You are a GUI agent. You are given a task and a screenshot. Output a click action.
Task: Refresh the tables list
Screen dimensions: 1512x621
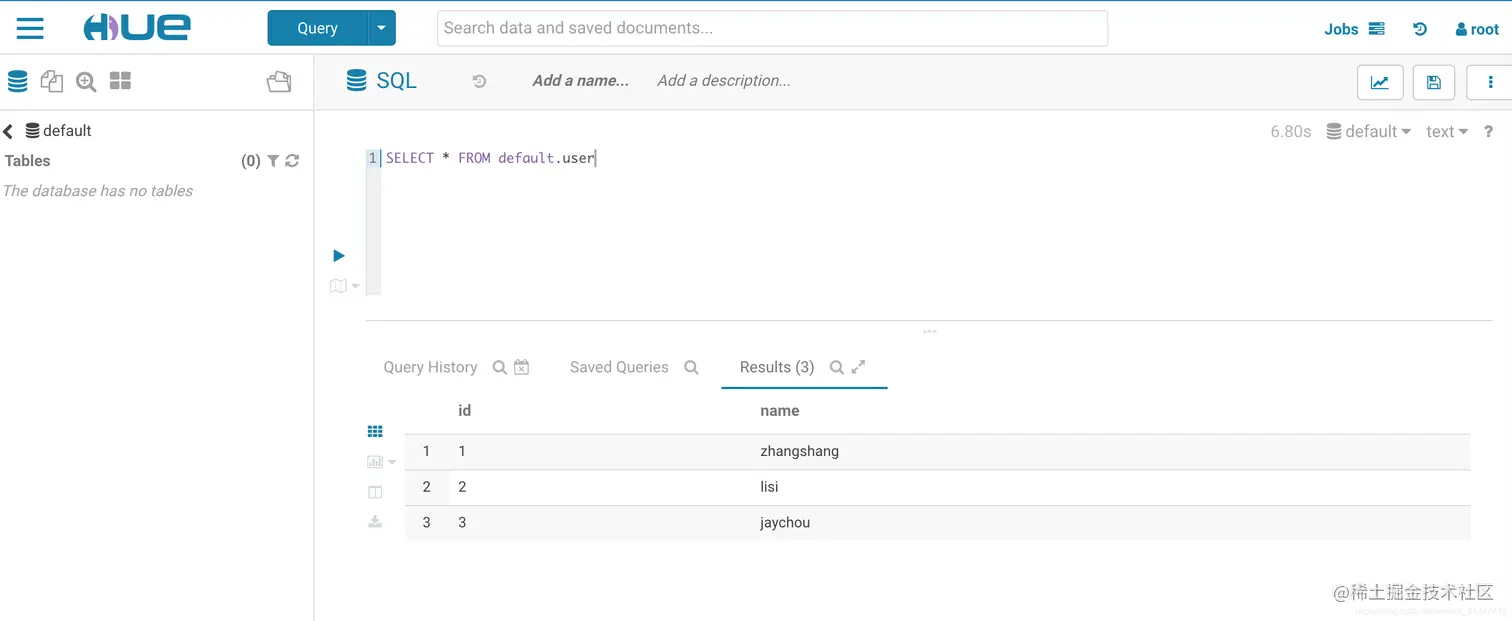(292, 161)
